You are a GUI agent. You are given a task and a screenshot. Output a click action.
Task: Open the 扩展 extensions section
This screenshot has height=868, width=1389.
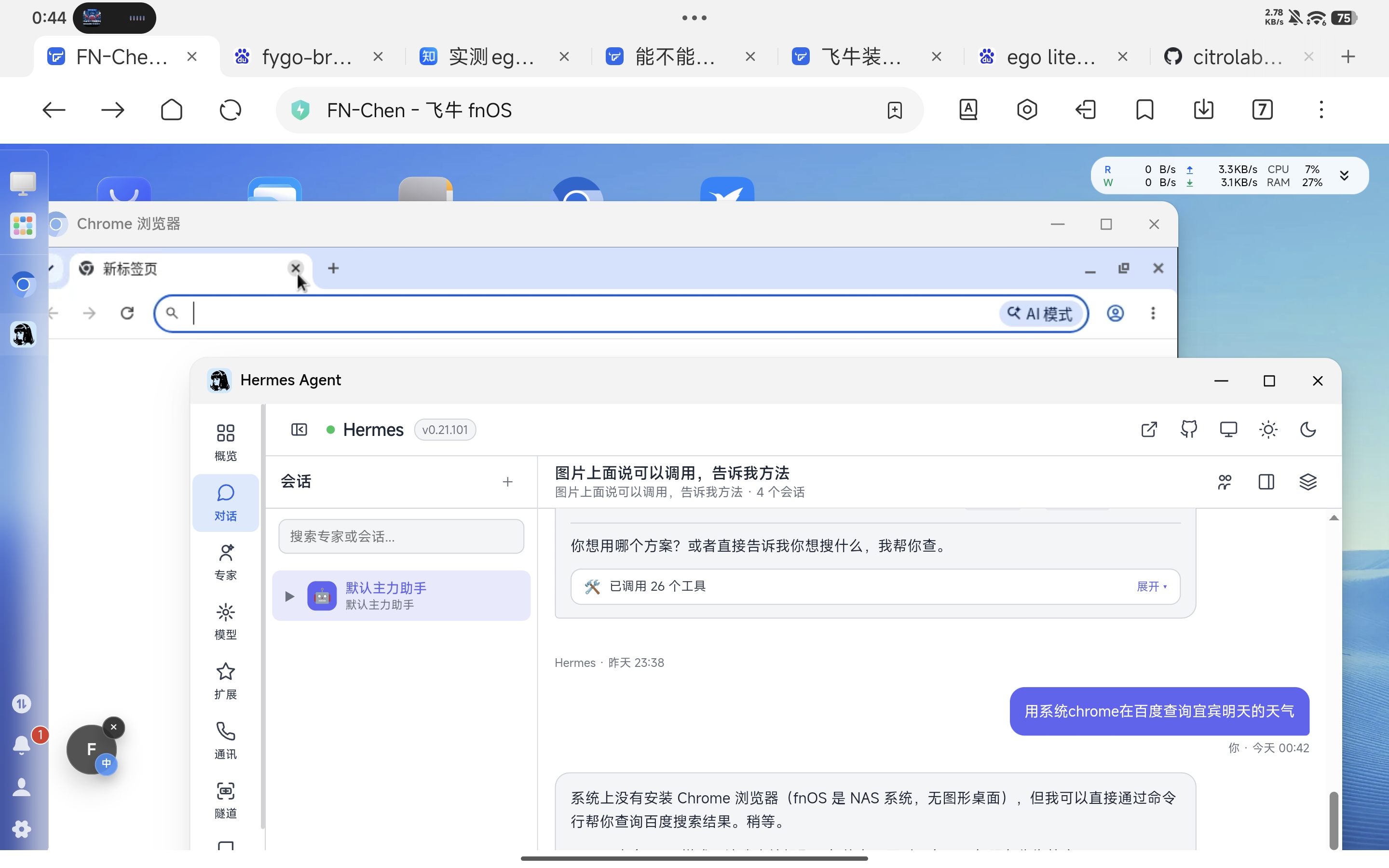(x=226, y=681)
